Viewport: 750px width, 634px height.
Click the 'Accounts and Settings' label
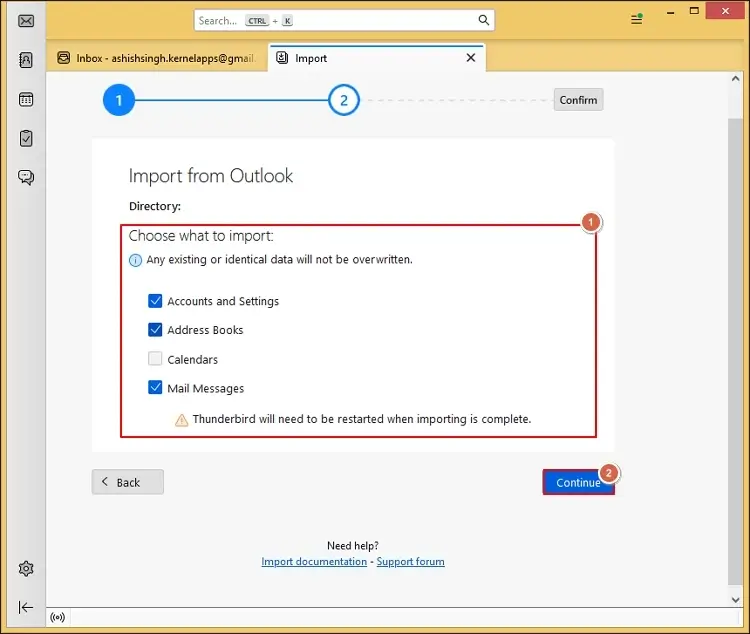[223, 301]
